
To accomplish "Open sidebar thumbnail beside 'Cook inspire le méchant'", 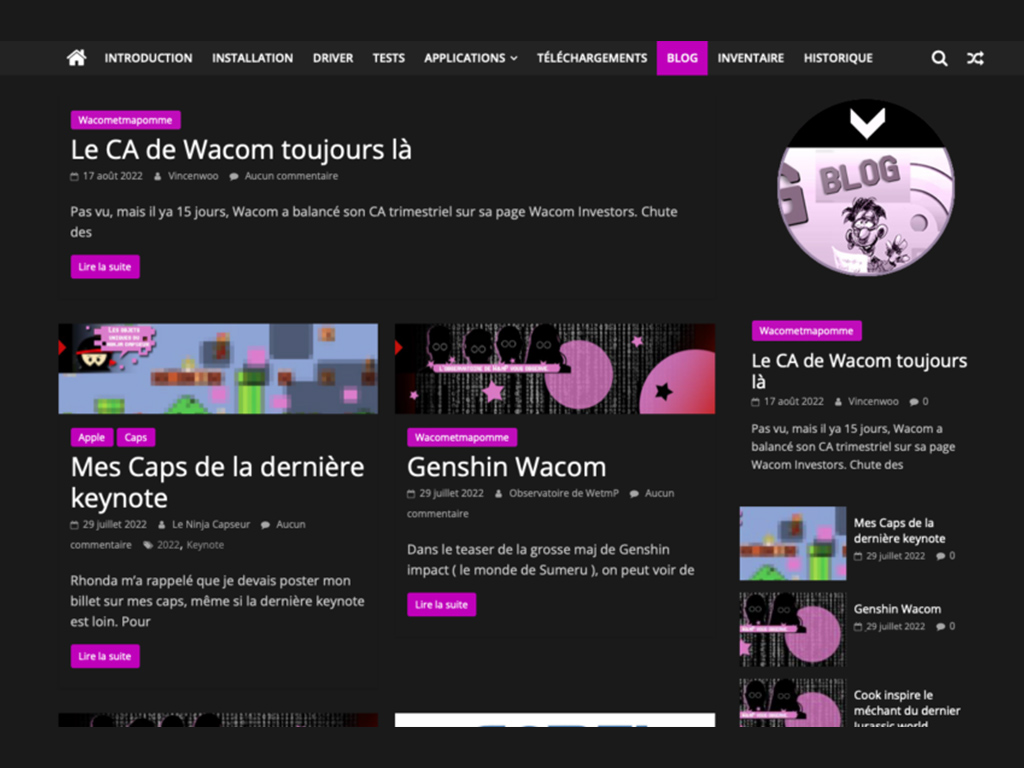I will pos(793,703).
